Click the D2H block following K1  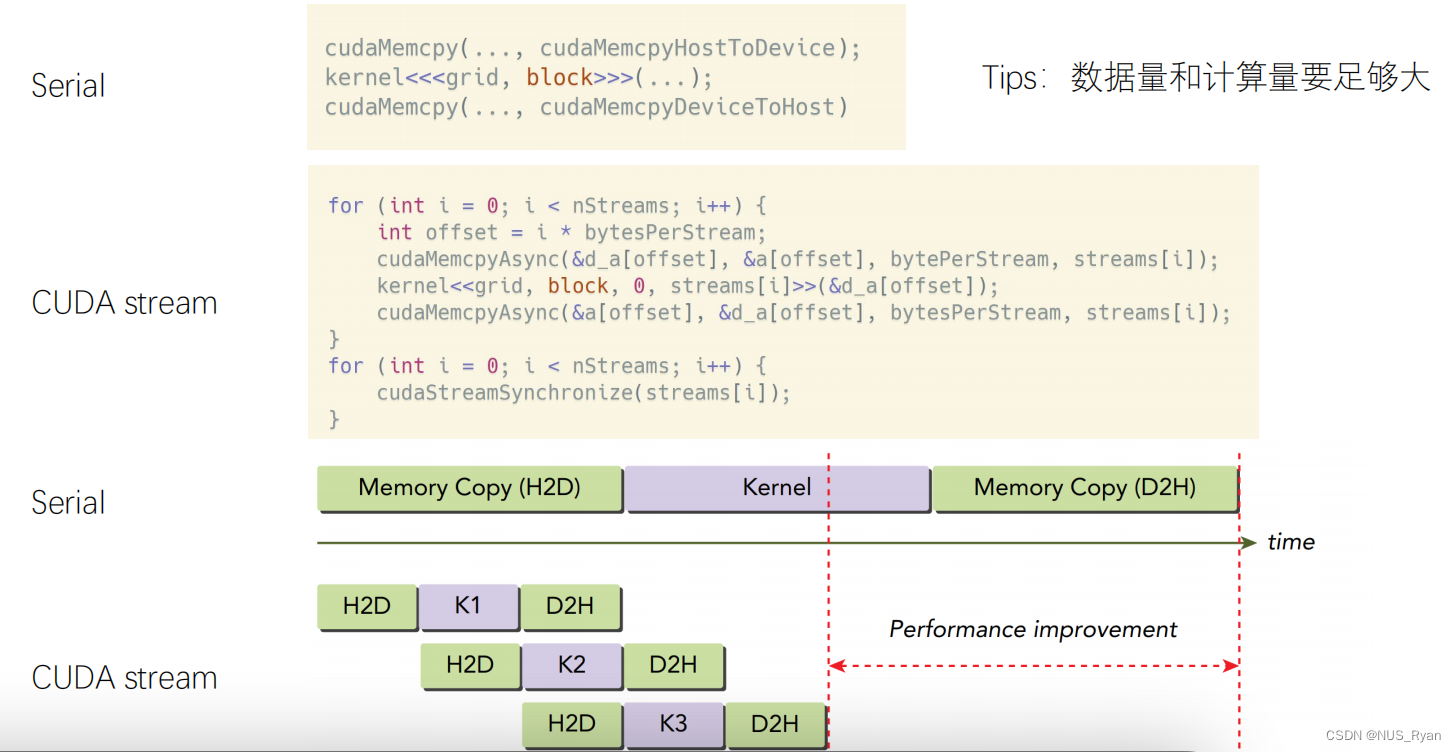[571, 607]
